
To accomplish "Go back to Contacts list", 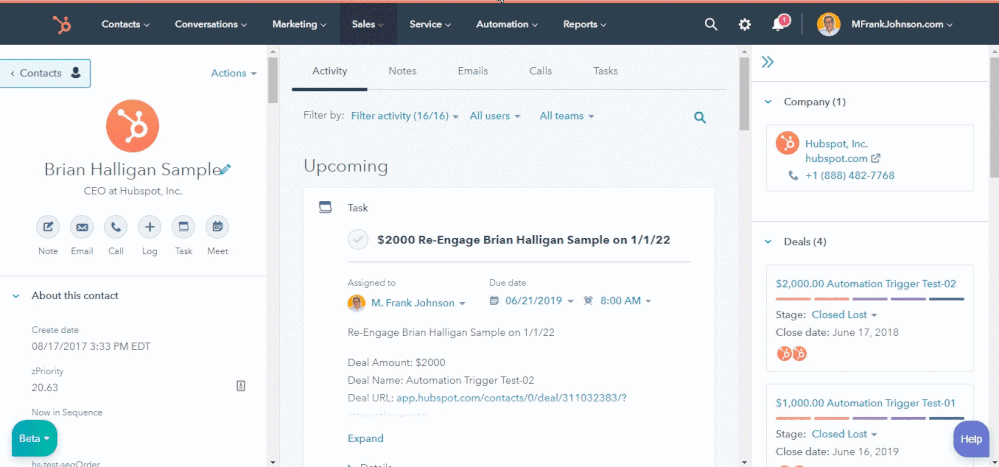I will 45,73.
